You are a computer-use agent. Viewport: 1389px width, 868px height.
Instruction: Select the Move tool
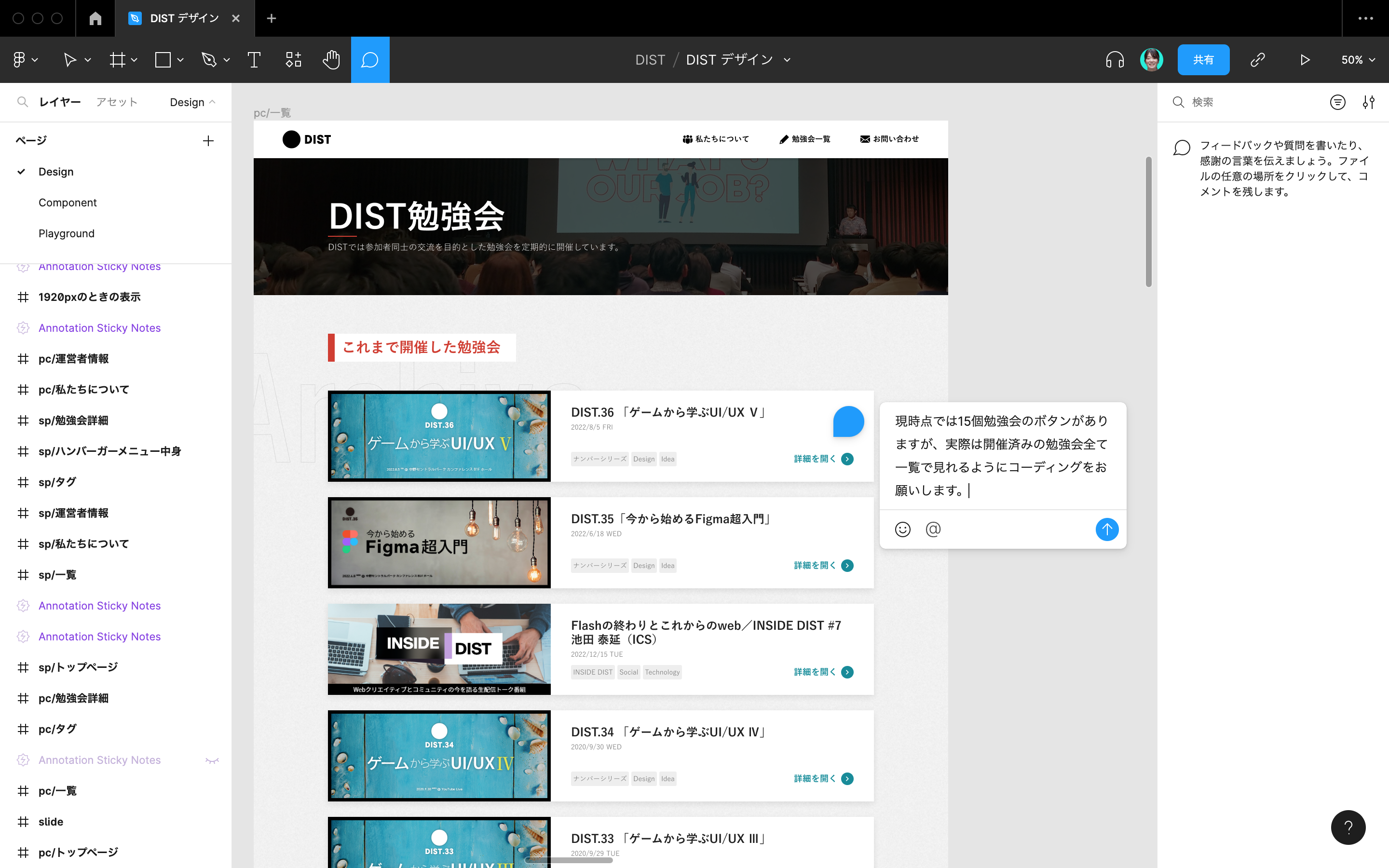[x=69, y=59]
